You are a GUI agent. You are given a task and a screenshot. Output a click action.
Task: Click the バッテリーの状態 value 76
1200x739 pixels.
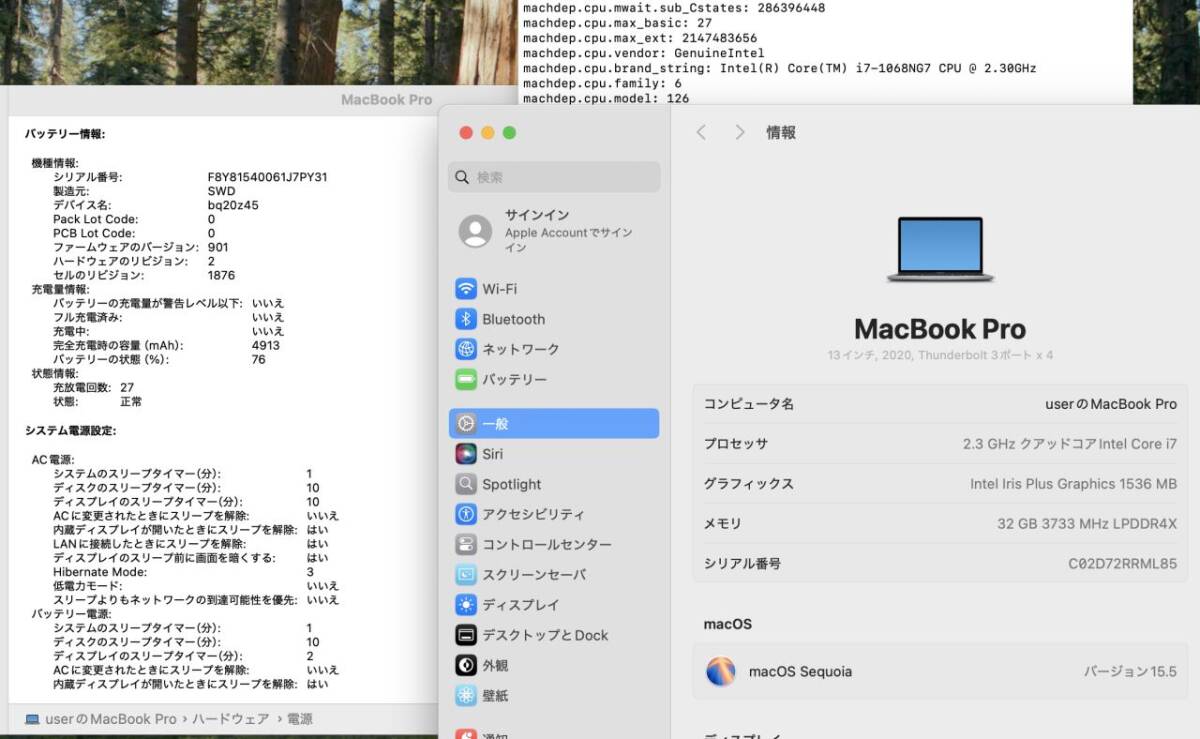[x=259, y=359]
